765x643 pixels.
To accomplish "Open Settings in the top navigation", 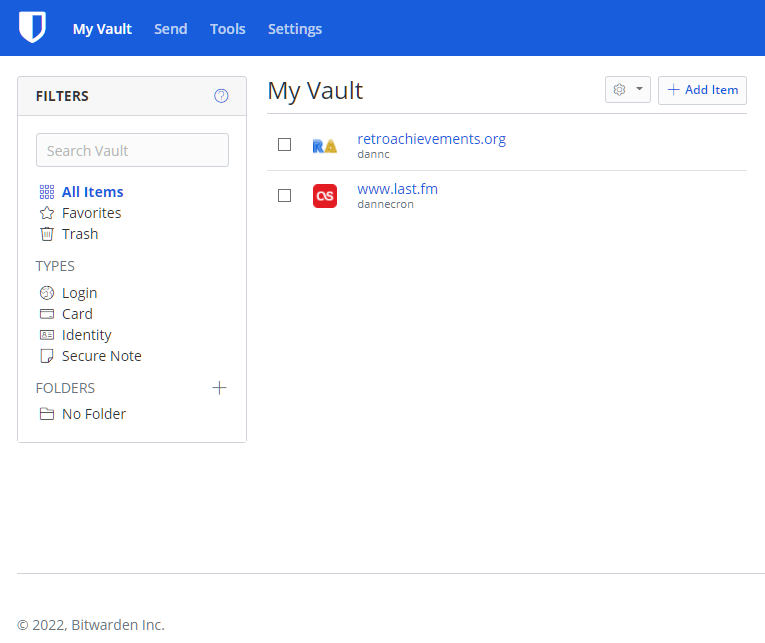I will click(294, 29).
